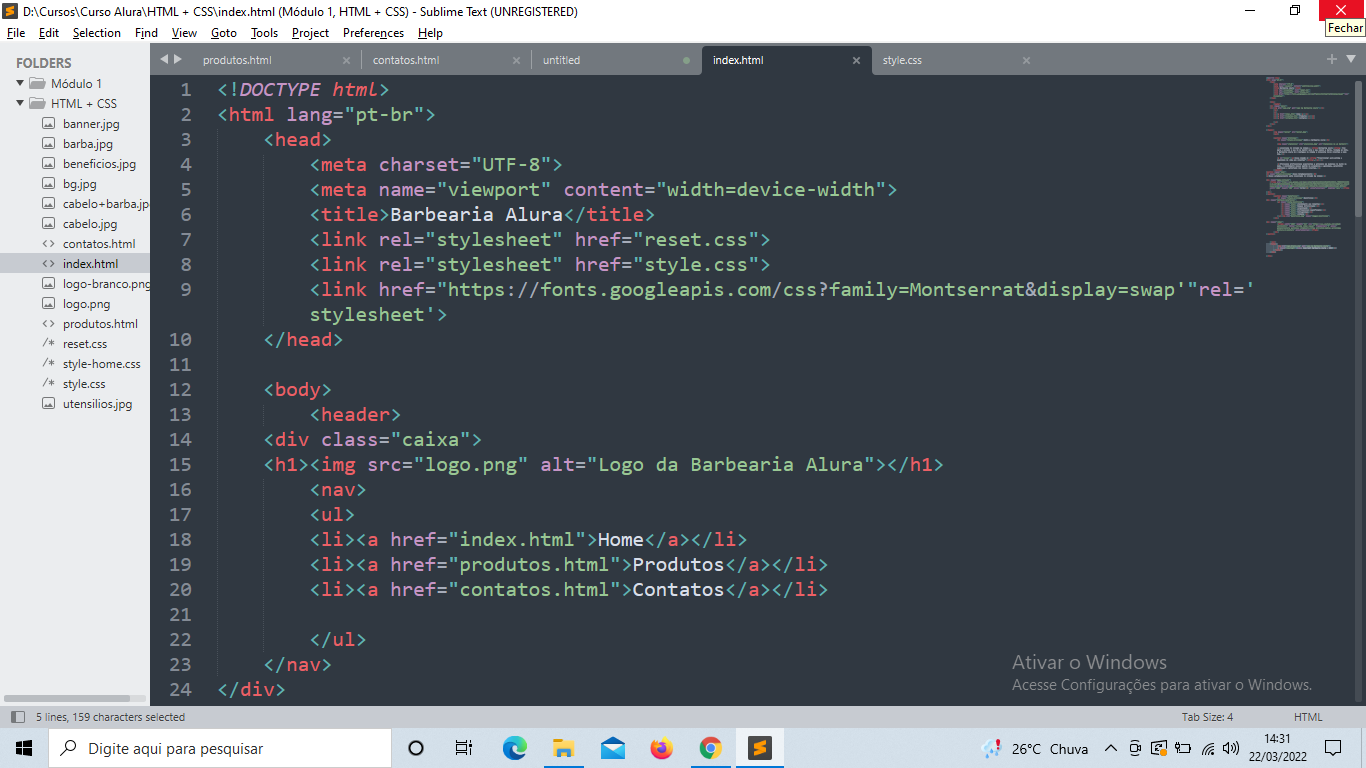Click the taskbar search box
Screen dimensions: 1366x768
pos(220,748)
